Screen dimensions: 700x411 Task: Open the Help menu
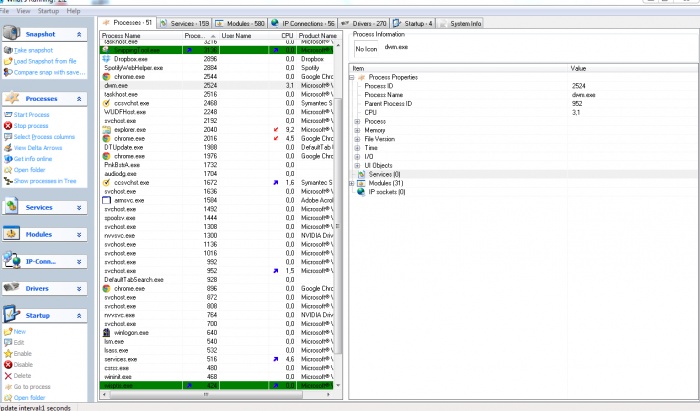pyautogui.click(x=73, y=11)
